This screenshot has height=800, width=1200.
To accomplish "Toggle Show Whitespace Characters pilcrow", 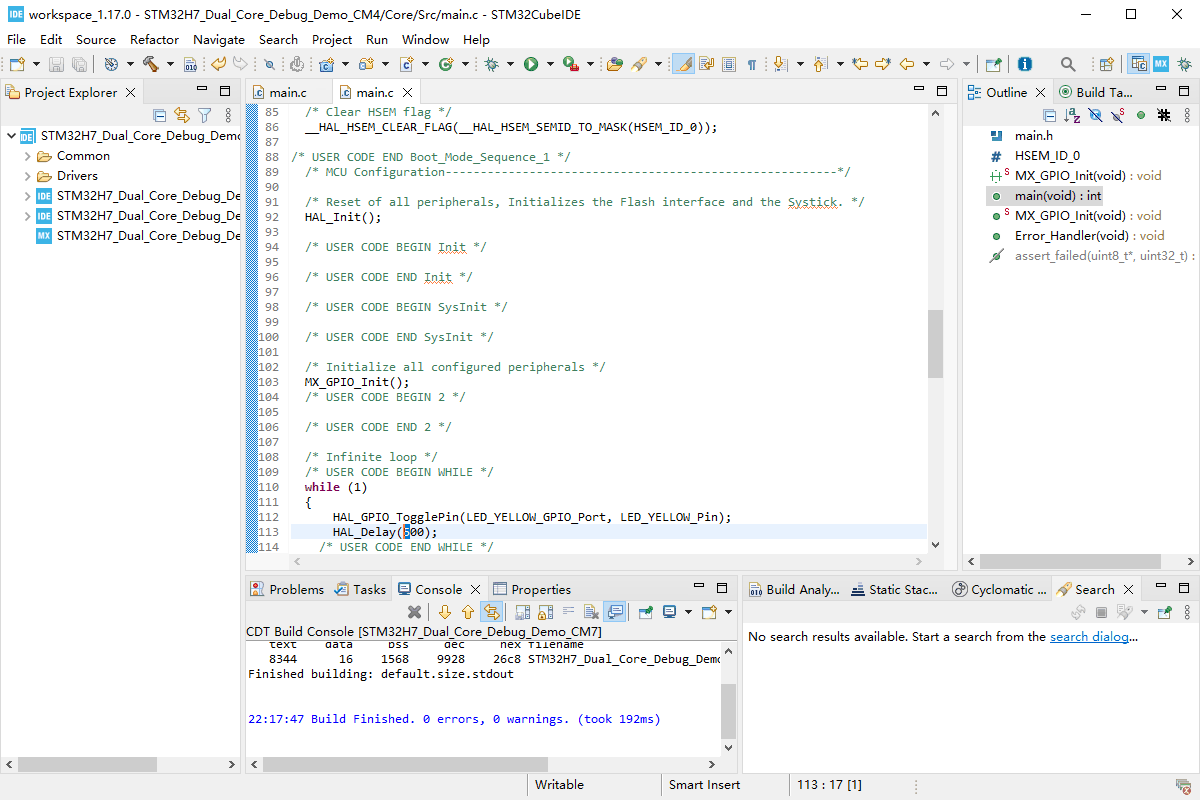I will pos(751,64).
